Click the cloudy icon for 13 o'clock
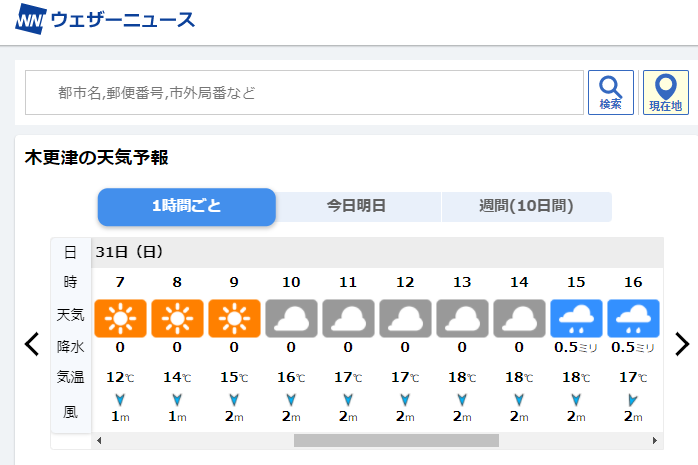This screenshot has width=698, height=465. coord(462,318)
